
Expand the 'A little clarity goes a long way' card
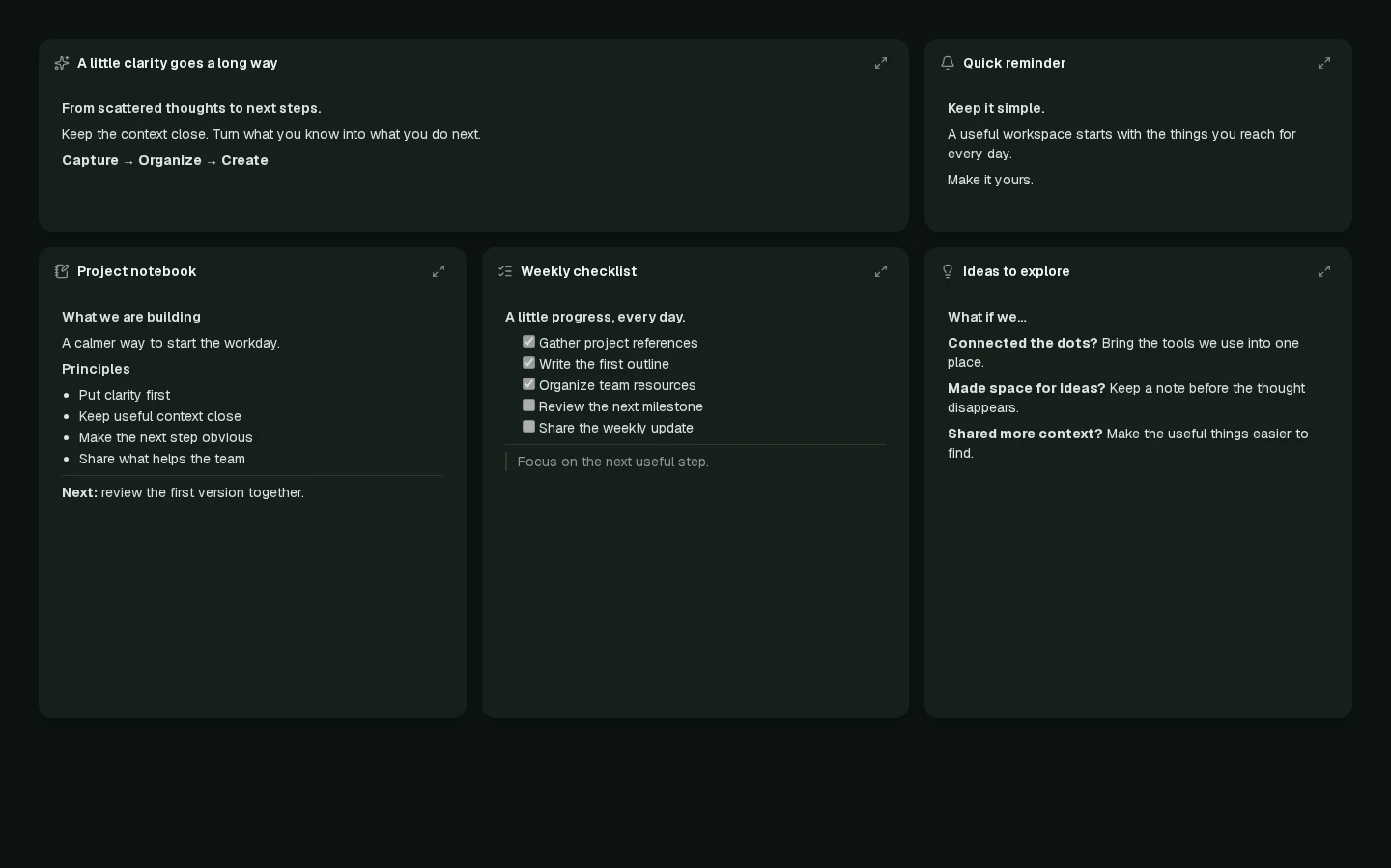click(x=881, y=63)
